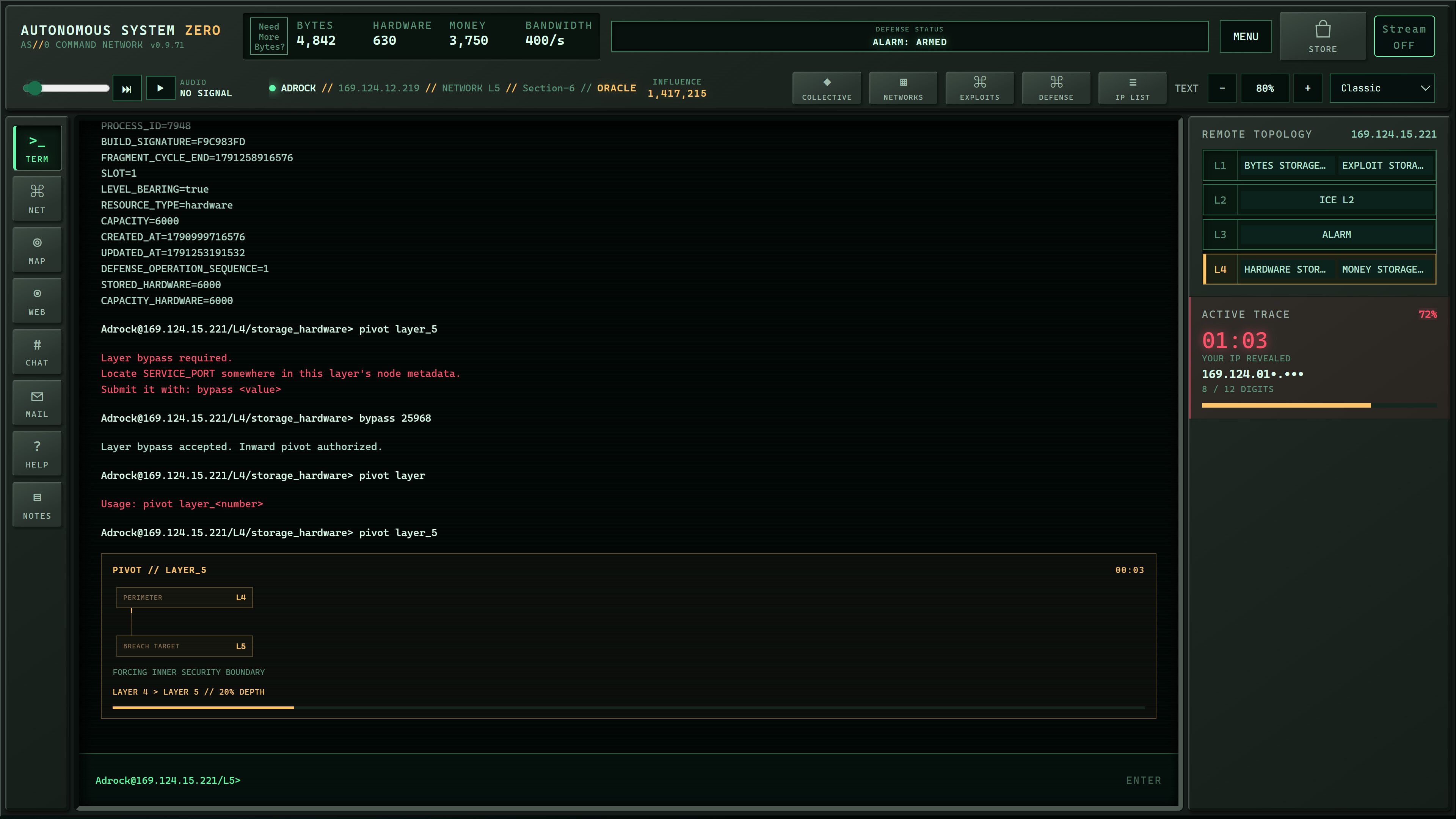Decrease text size with minus button
The height and width of the screenshot is (819, 1456).
(x=1222, y=88)
